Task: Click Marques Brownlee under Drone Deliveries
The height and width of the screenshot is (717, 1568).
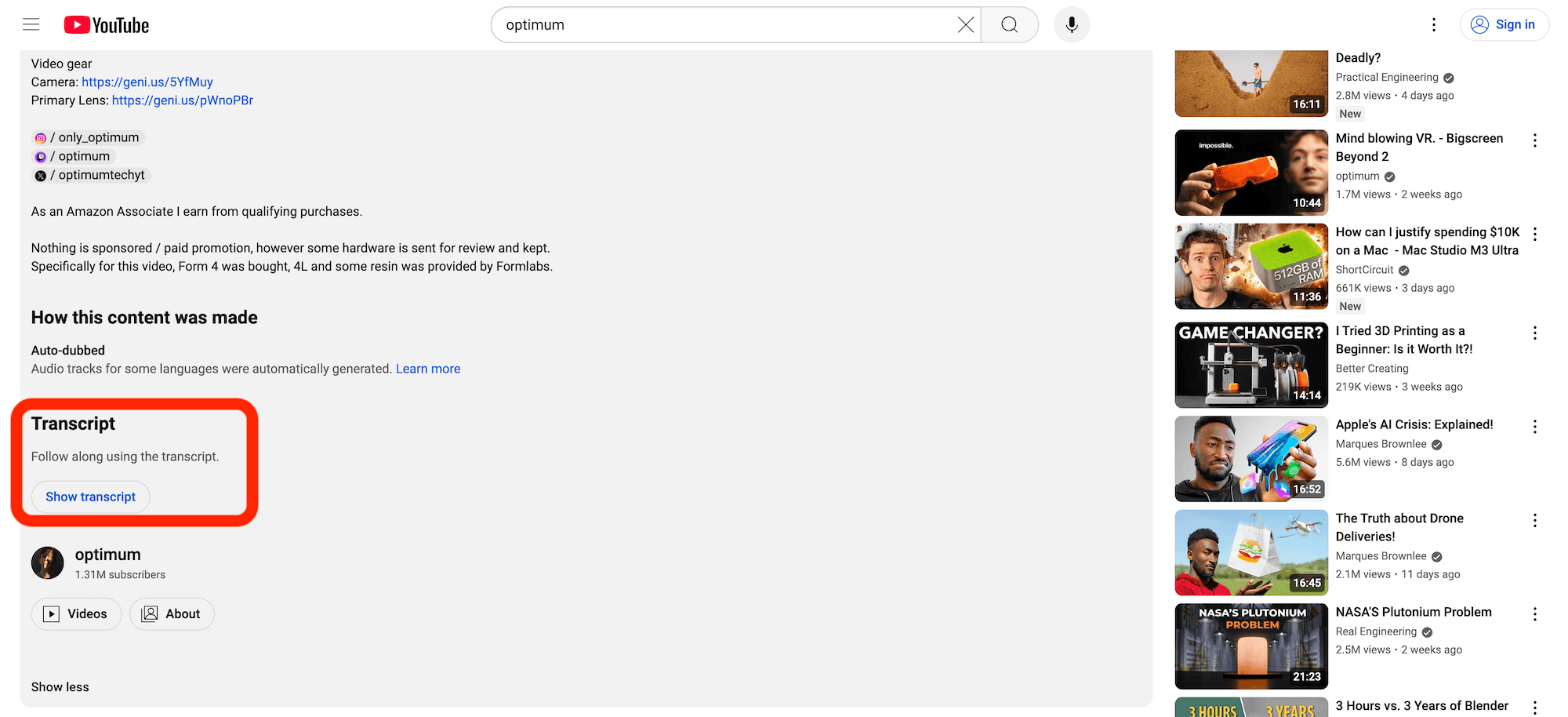Action: point(1381,556)
